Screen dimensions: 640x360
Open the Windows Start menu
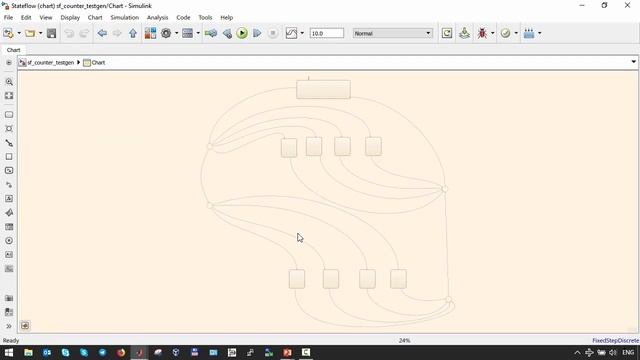(x=9, y=352)
